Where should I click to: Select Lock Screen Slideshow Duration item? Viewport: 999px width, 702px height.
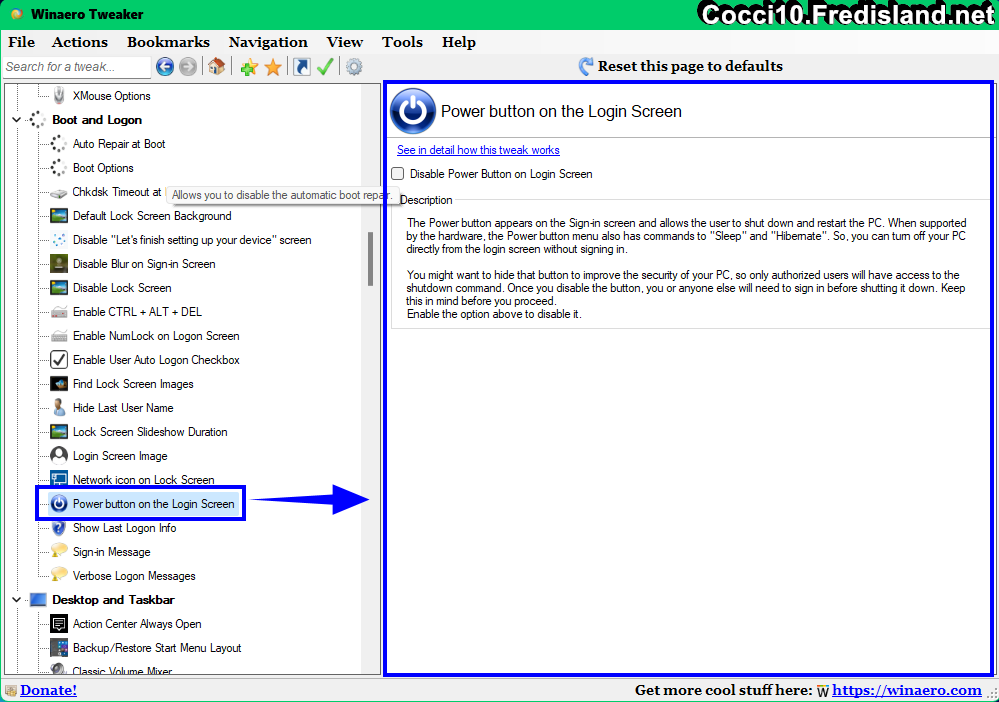[x=150, y=432]
